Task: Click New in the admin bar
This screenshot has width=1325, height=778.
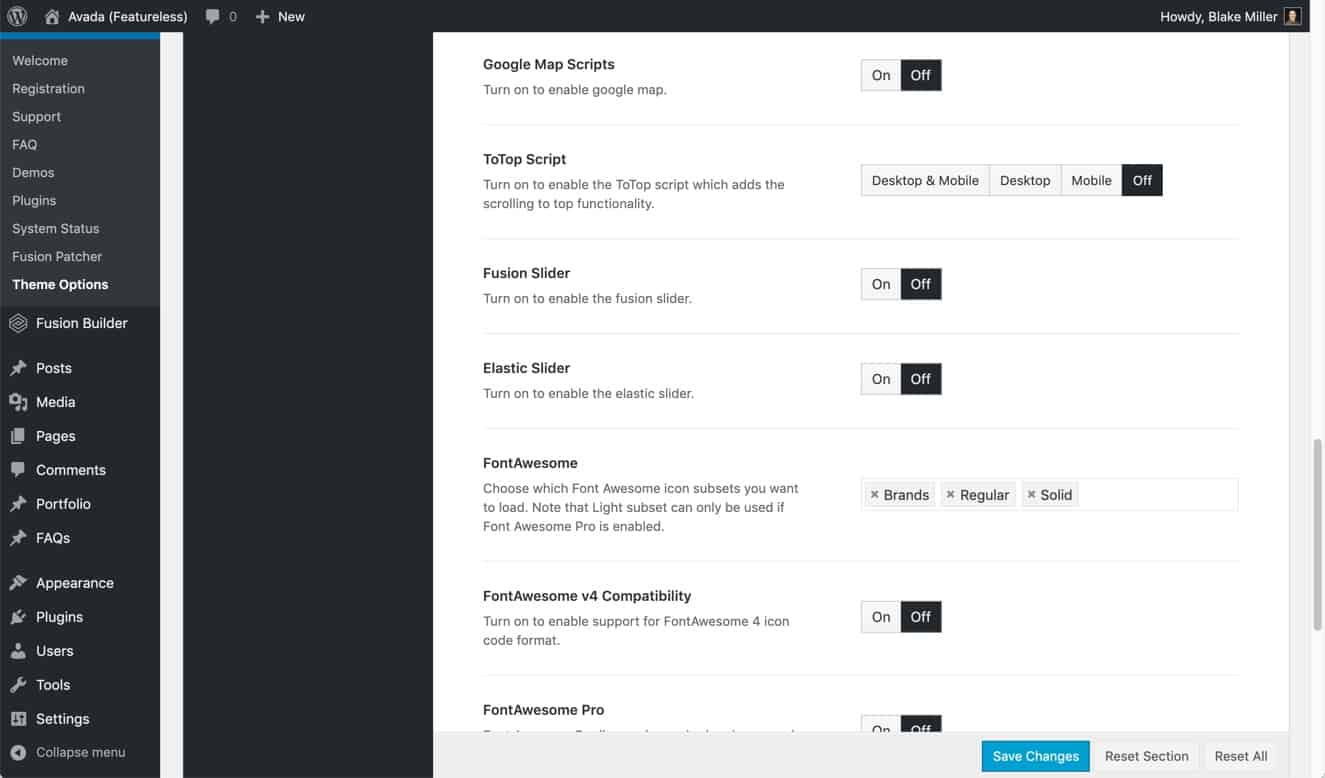Action: pyautogui.click(x=291, y=16)
